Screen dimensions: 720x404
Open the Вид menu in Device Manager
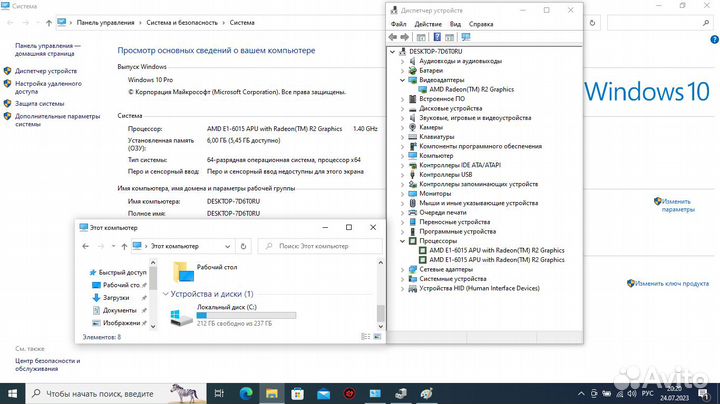tap(455, 24)
